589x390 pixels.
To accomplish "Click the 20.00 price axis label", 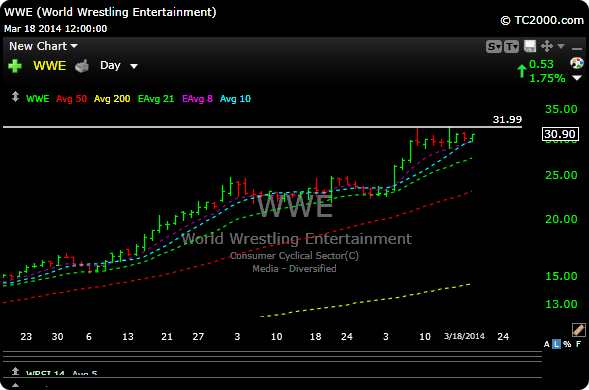I will 561,219.
